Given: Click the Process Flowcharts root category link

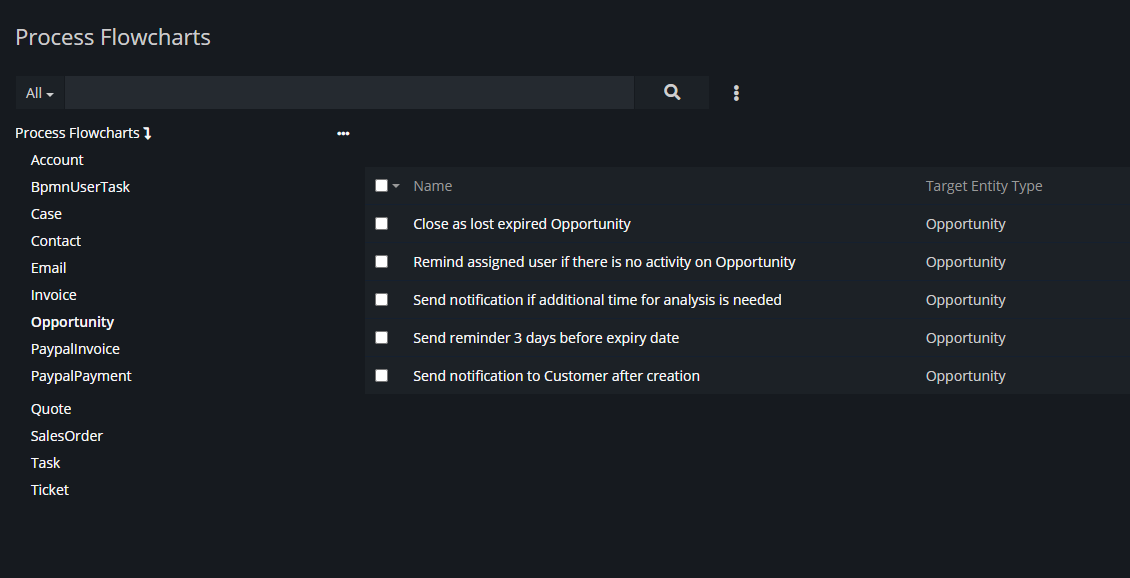Looking at the screenshot, I should 77,133.
